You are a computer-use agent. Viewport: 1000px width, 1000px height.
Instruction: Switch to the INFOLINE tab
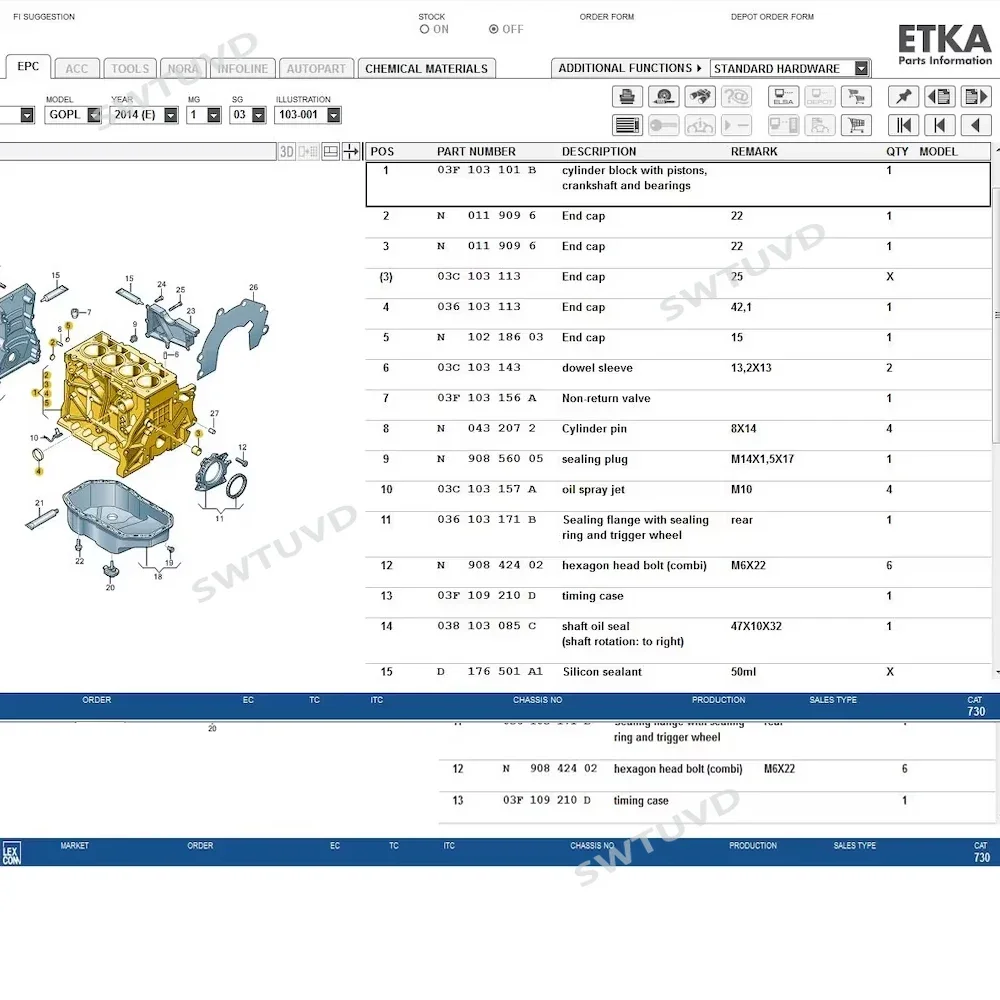[x=243, y=68]
